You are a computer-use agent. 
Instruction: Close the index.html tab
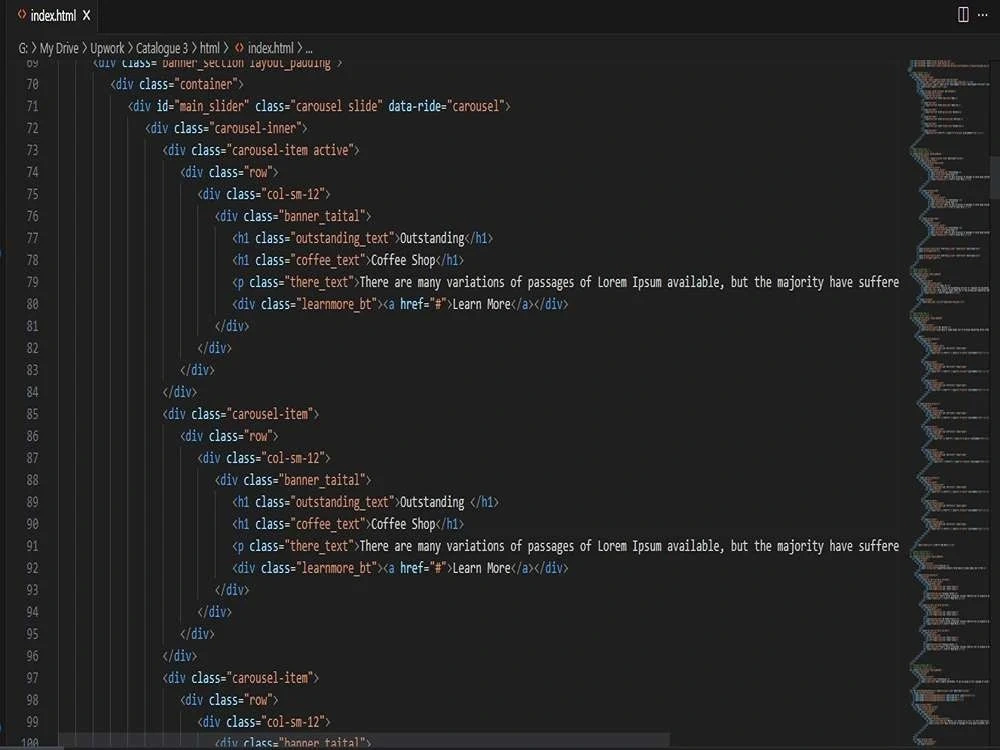tap(87, 15)
